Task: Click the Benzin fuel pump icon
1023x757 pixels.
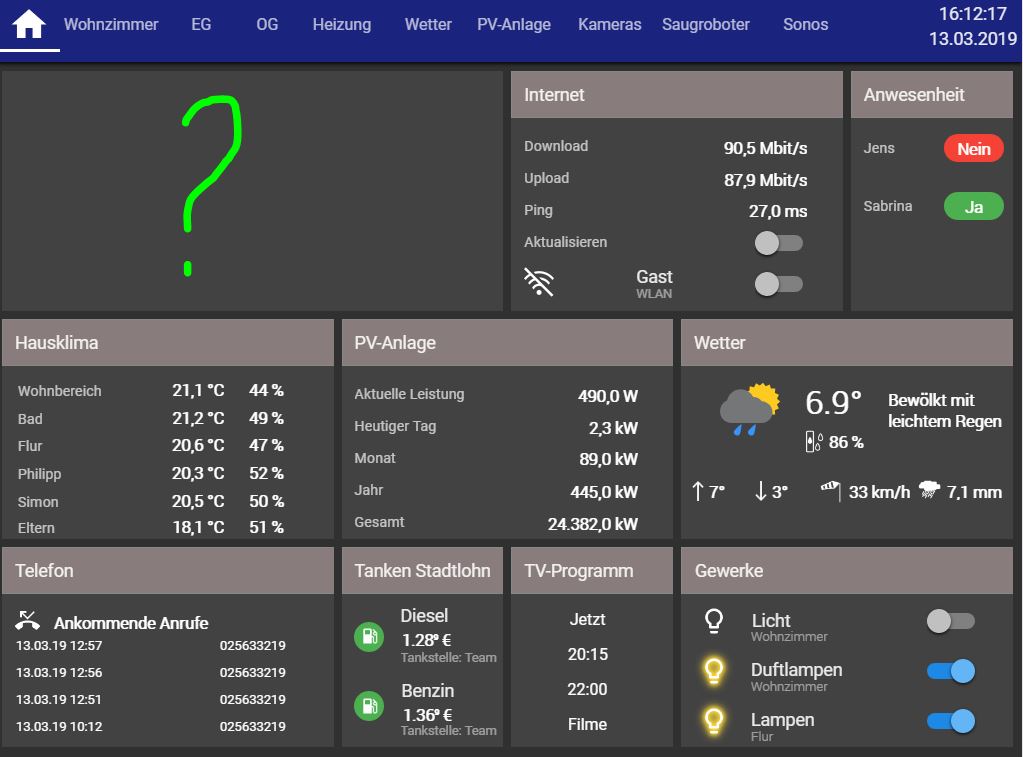Action: (369, 705)
